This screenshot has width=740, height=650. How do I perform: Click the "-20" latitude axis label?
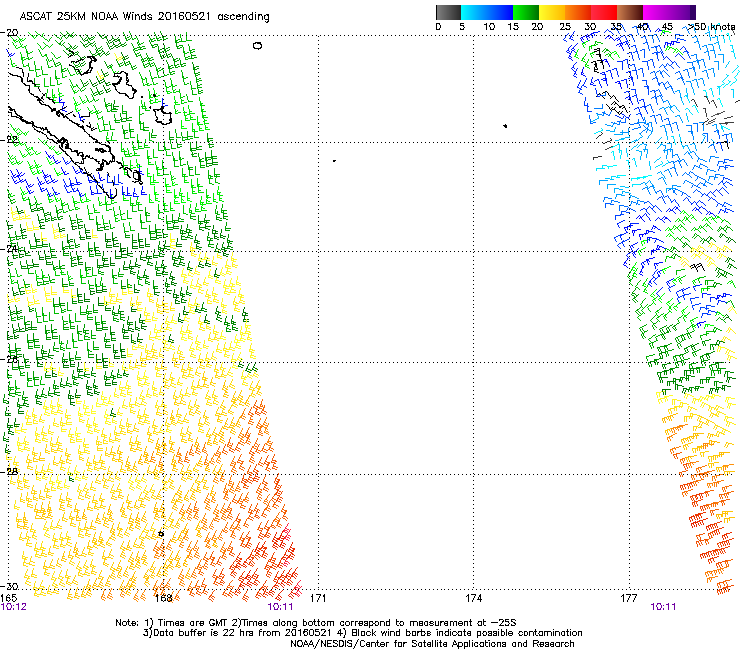pyautogui.click(x=9, y=33)
